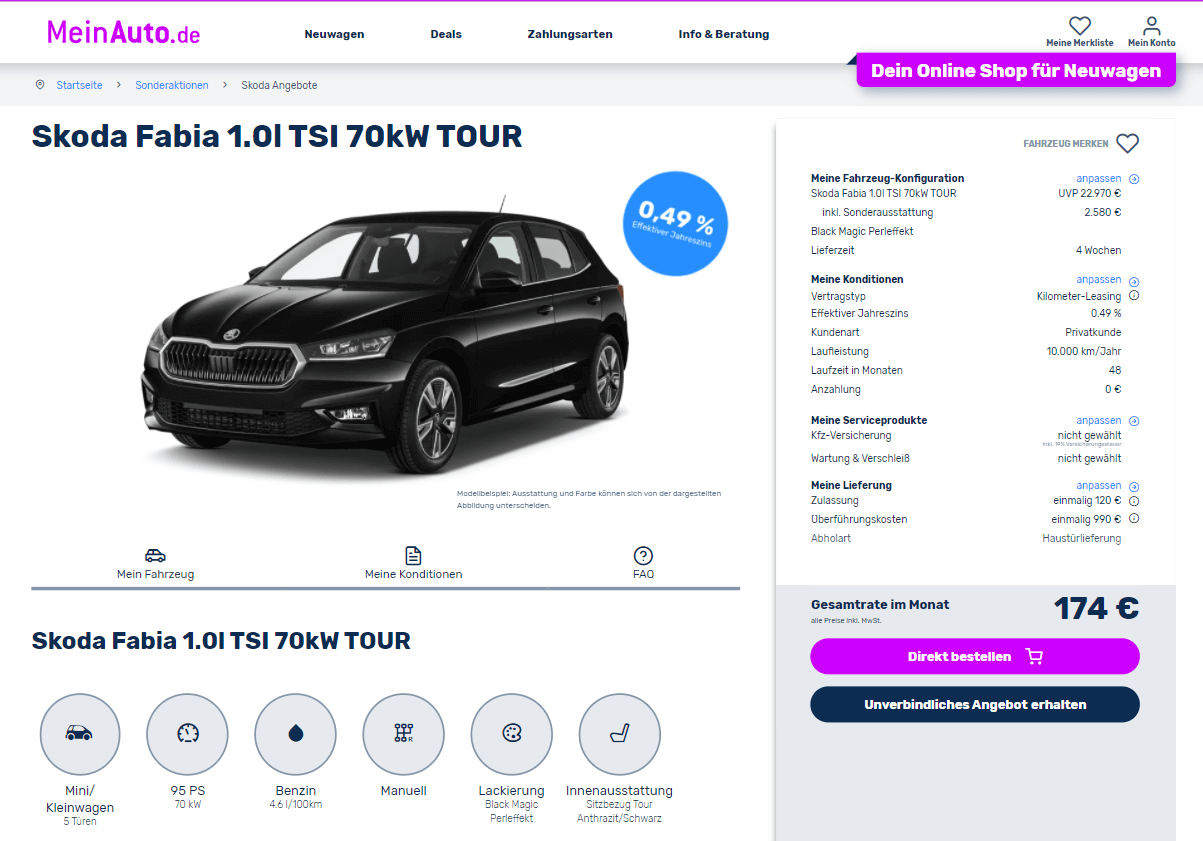The image size is (1203, 841).
Task: Switch to the FAQ tab
Action: pos(643,564)
